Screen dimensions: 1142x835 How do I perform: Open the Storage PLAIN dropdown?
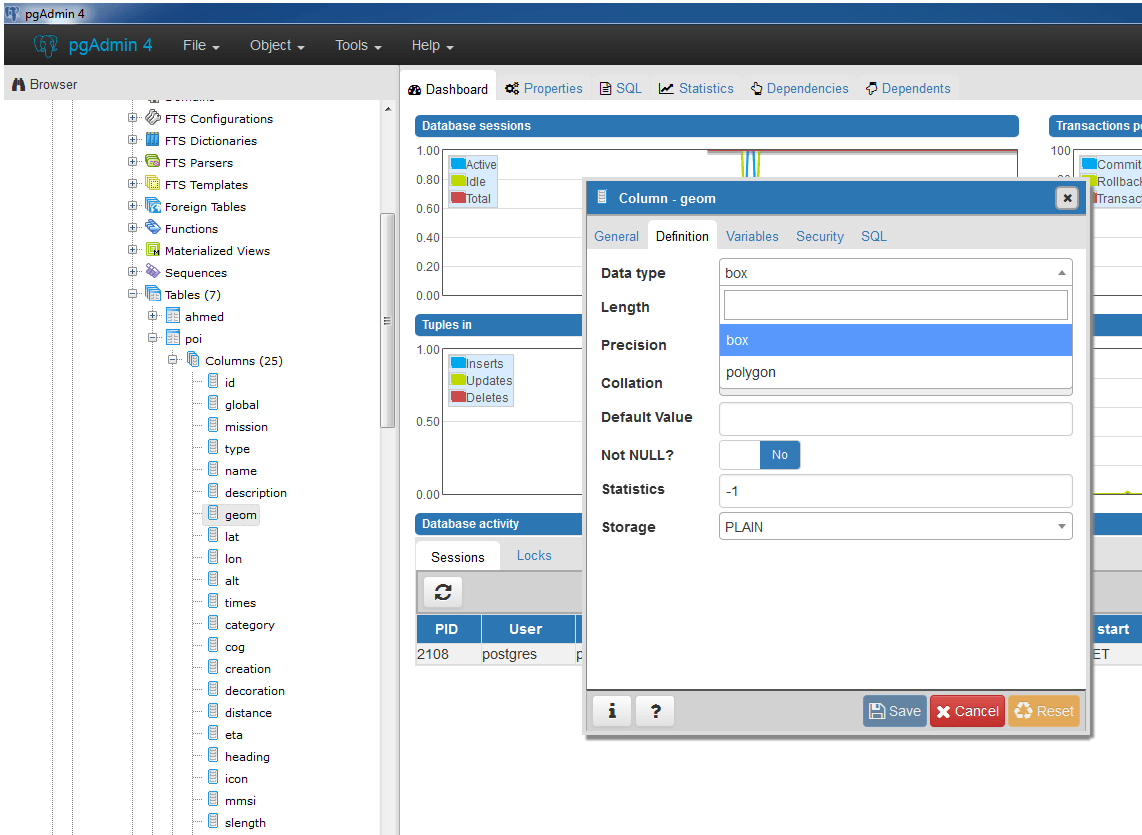(x=895, y=526)
